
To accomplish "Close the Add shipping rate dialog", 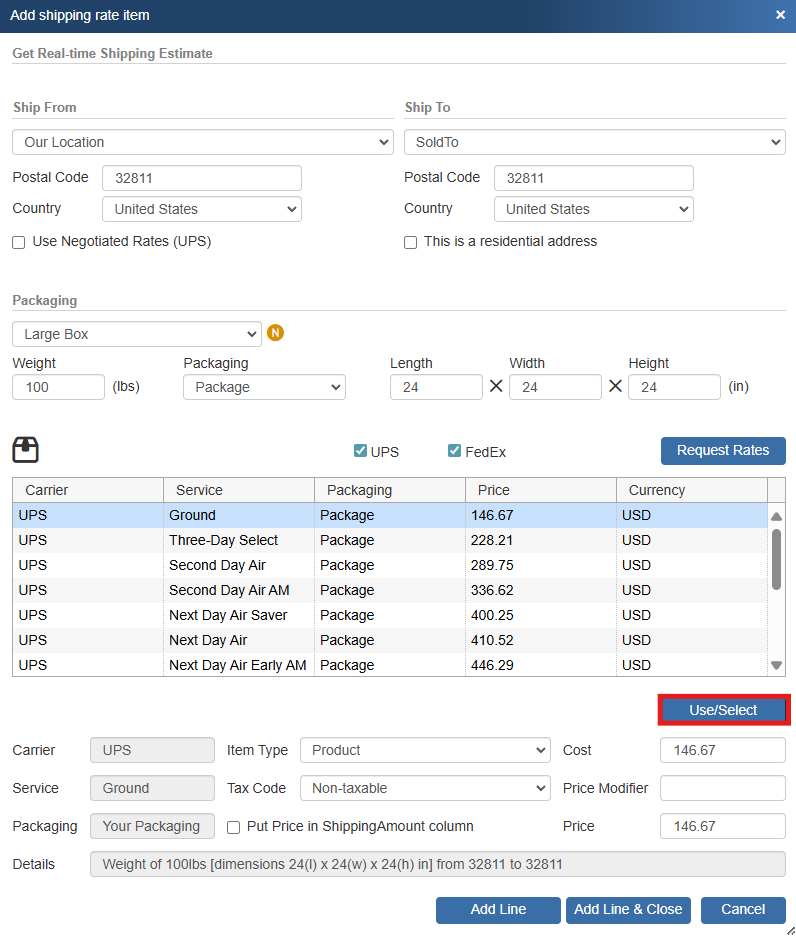I will point(780,15).
